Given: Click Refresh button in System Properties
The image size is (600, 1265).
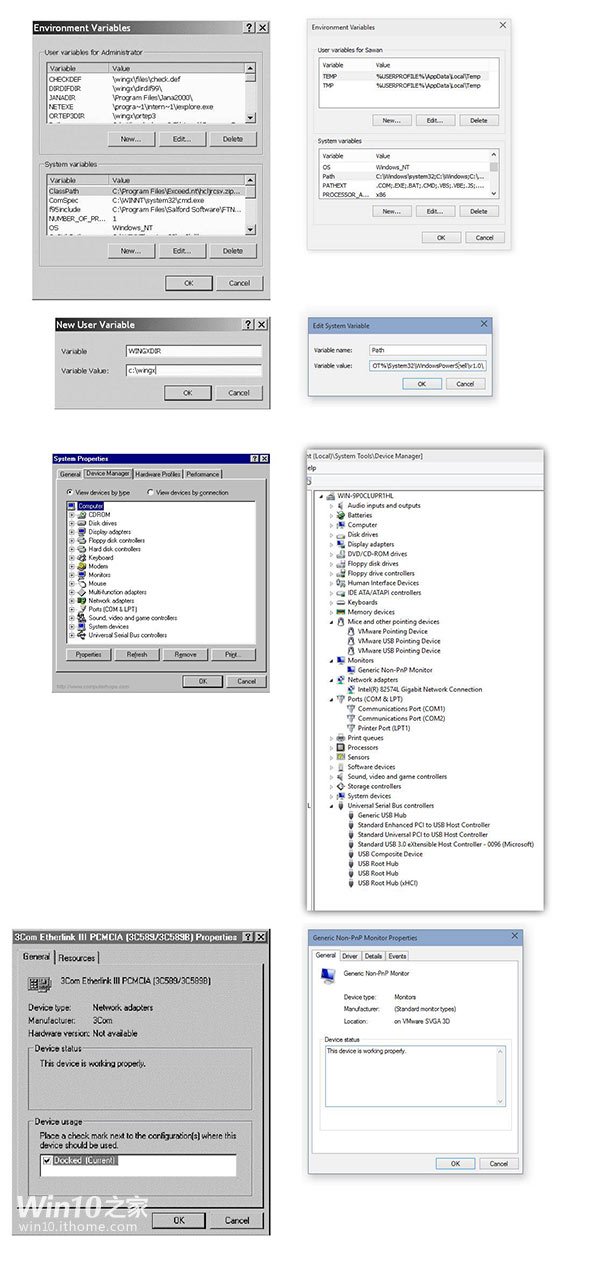Looking at the screenshot, I should coord(137,654).
